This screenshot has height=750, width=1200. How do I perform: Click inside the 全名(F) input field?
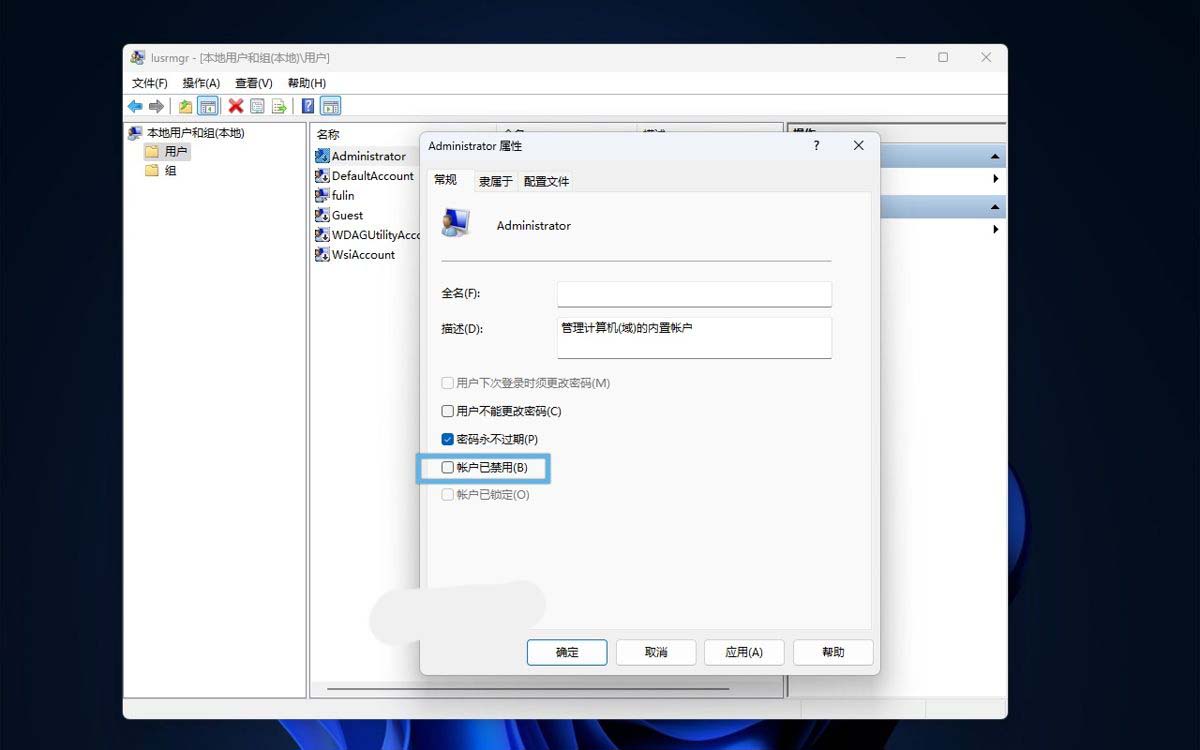(x=694, y=293)
